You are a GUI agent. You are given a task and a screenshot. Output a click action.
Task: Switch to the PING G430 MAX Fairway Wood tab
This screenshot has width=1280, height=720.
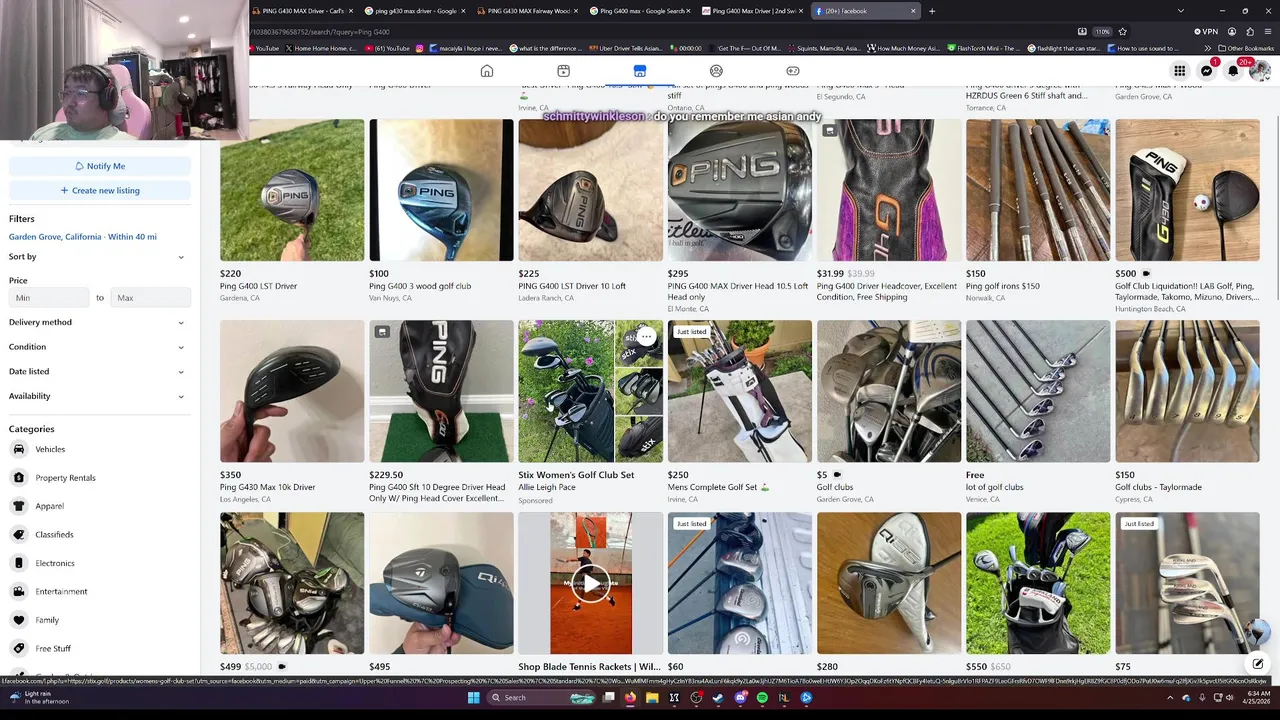[527, 11]
